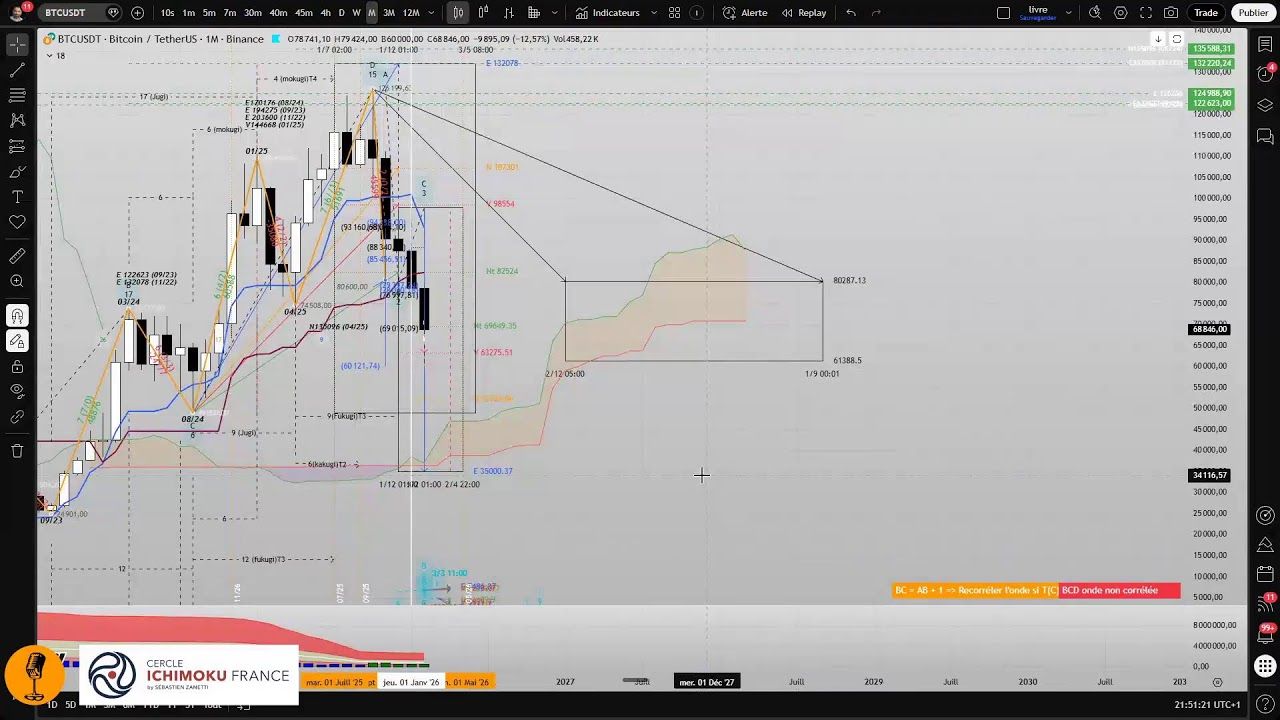Select the crosshair cursor tool
This screenshot has height=720, width=1280.
coord(17,46)
